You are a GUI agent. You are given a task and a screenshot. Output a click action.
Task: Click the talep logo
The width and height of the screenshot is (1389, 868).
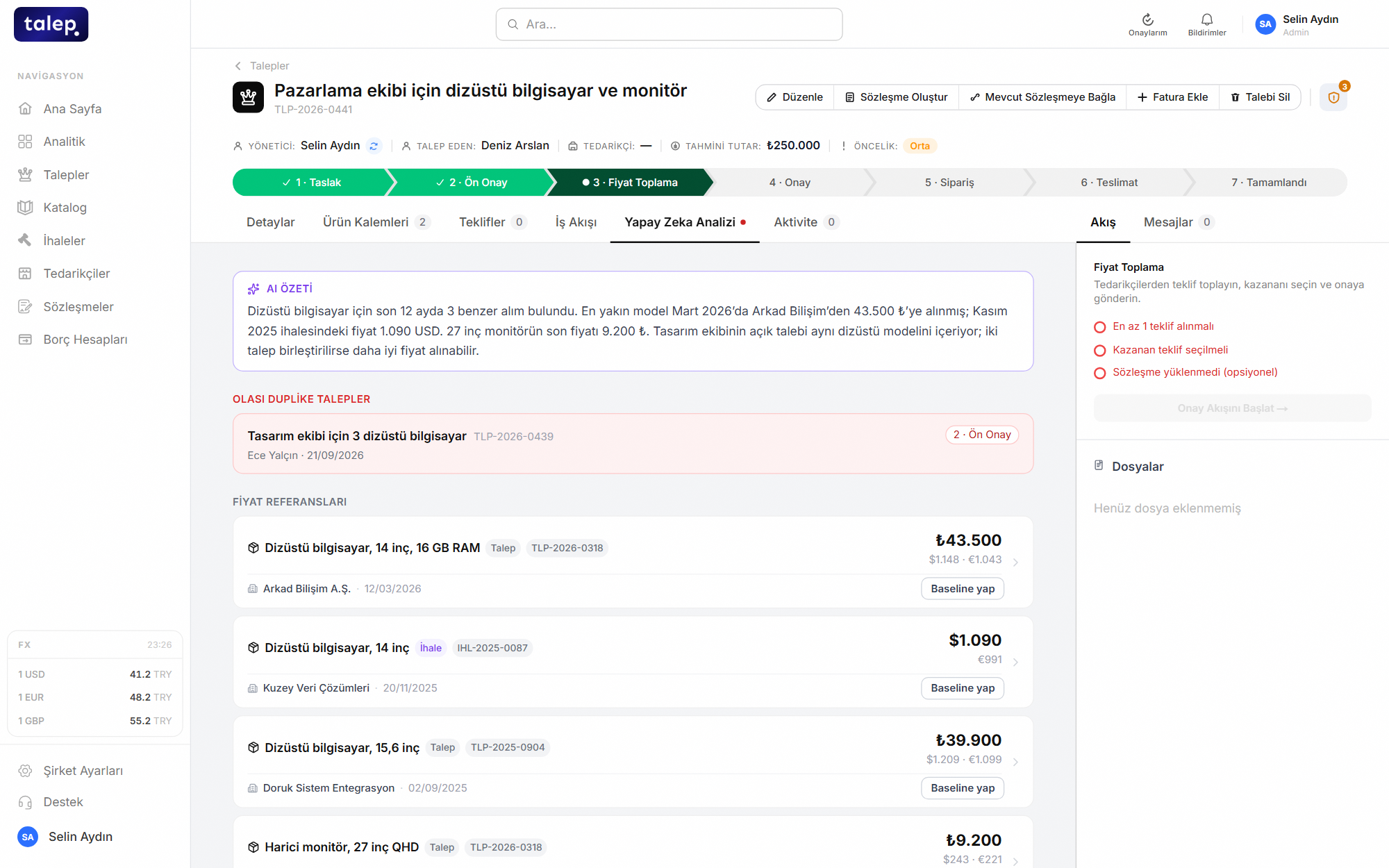pos(51,24)
